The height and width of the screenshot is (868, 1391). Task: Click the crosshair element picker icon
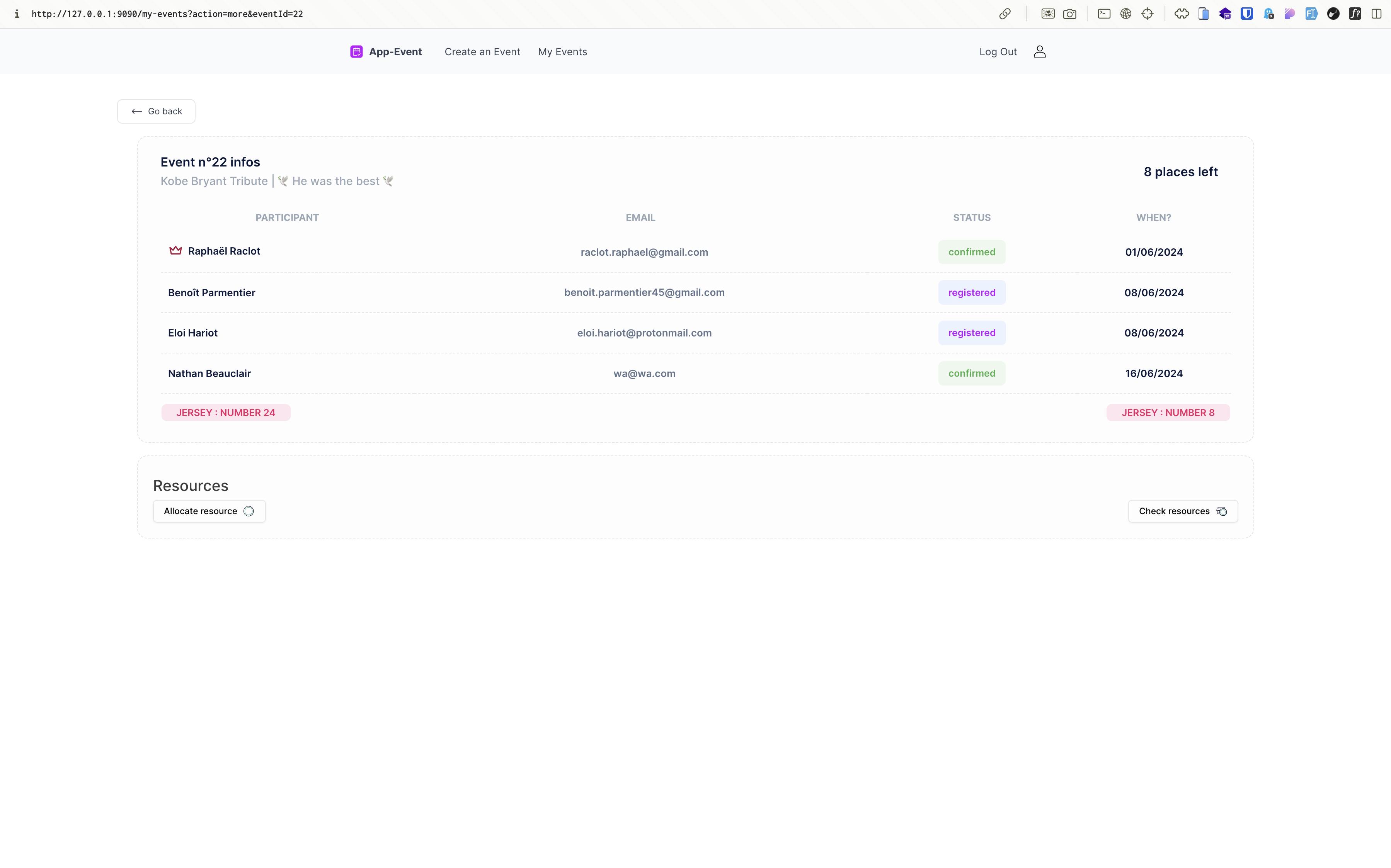pos(1147,14)
